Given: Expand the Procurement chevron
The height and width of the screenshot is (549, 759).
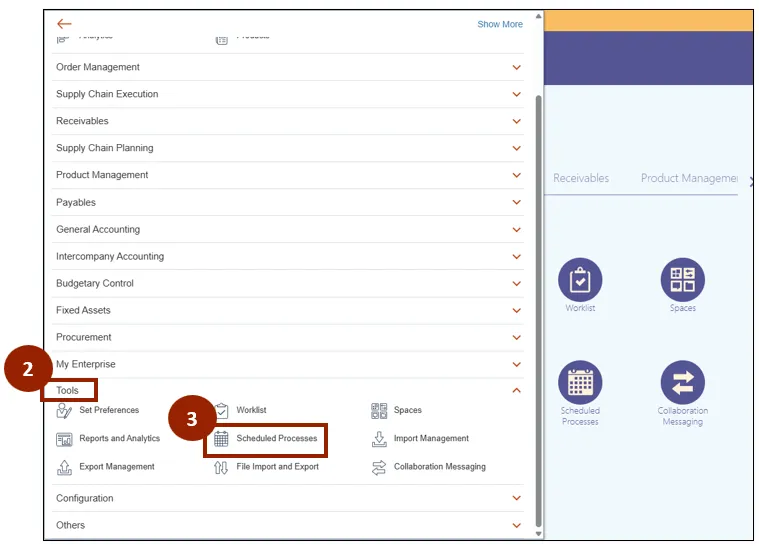Looking at the screenshot, I should pos(516,337).
